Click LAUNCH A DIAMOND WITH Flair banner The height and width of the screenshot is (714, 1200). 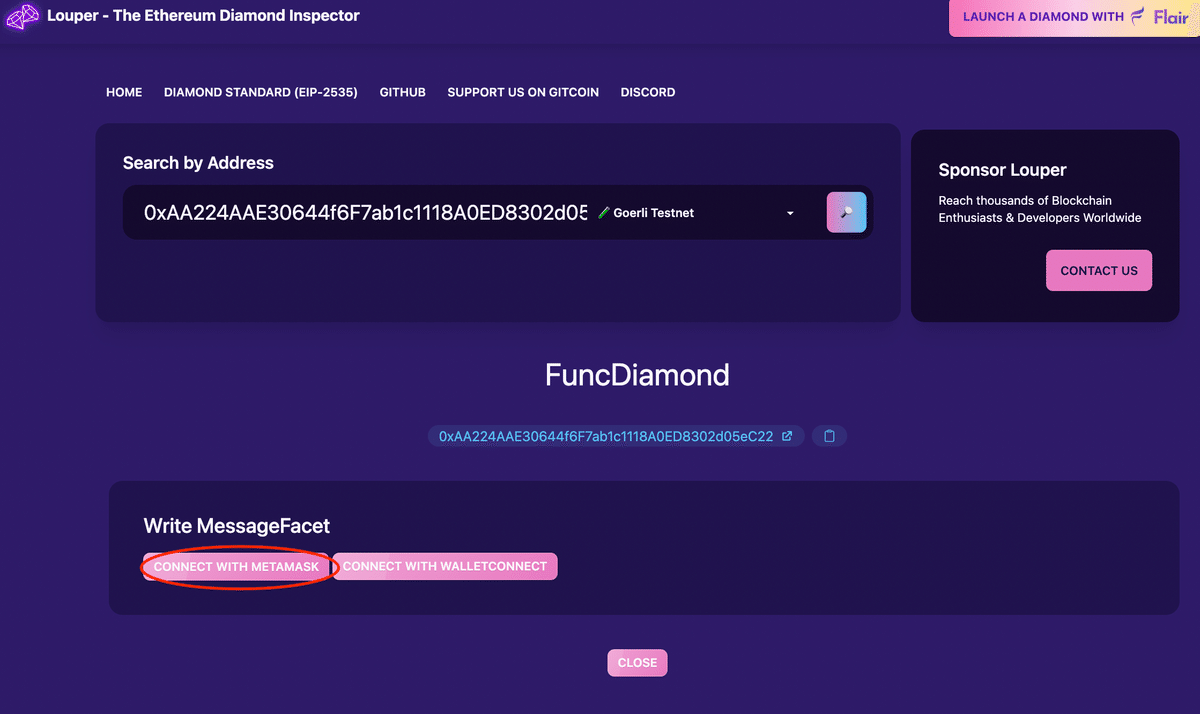coord(1074,18)
